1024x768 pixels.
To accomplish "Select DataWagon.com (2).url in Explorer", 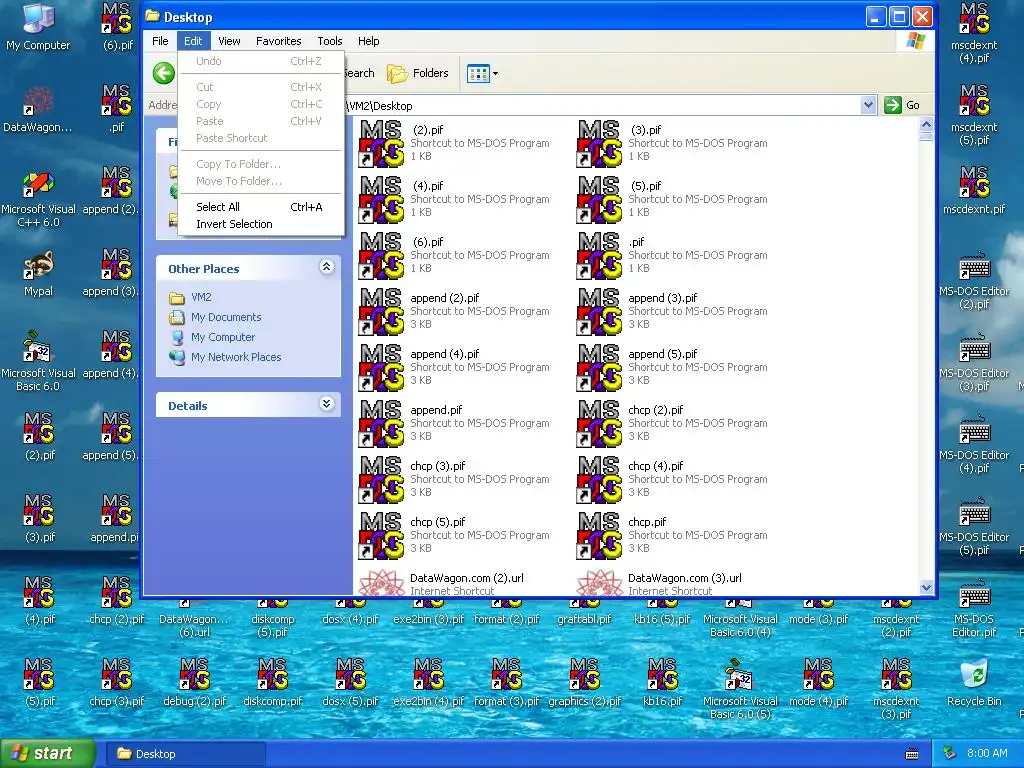I will pyautogui.click(x=442, y=583).
